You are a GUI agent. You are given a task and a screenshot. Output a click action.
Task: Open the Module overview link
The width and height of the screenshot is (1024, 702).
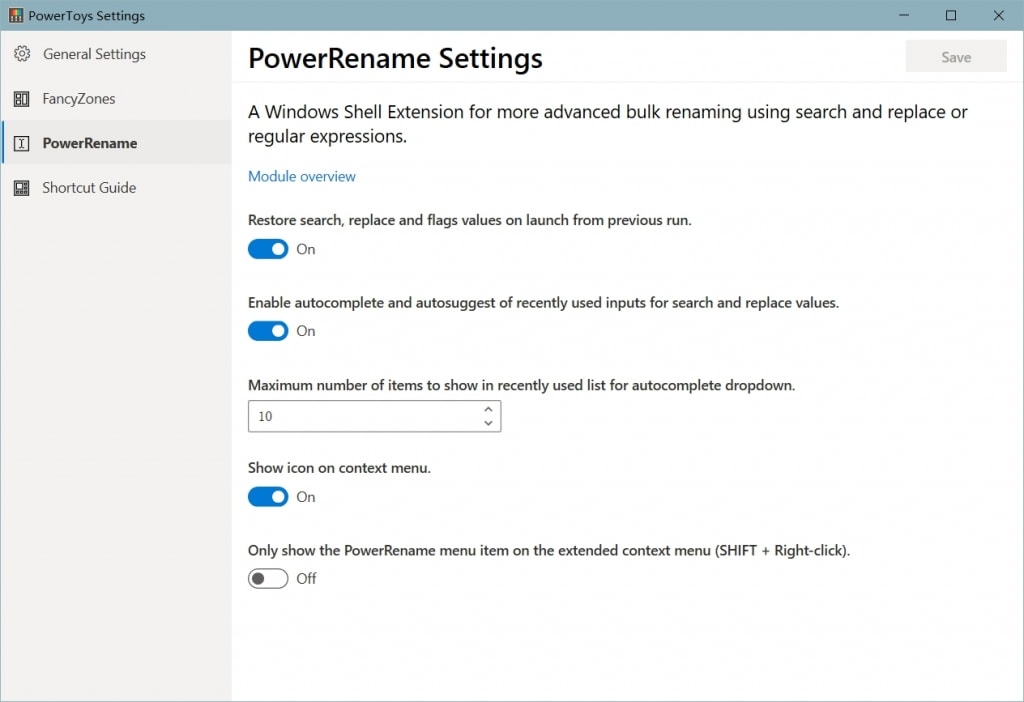302,176
